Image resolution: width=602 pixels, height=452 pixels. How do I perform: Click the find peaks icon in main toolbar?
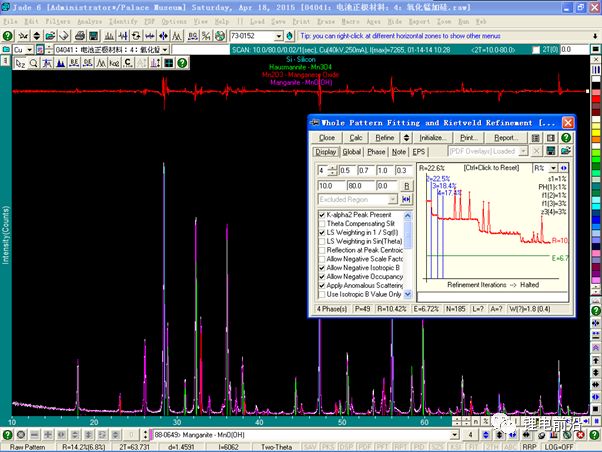(x=109, y=36)
